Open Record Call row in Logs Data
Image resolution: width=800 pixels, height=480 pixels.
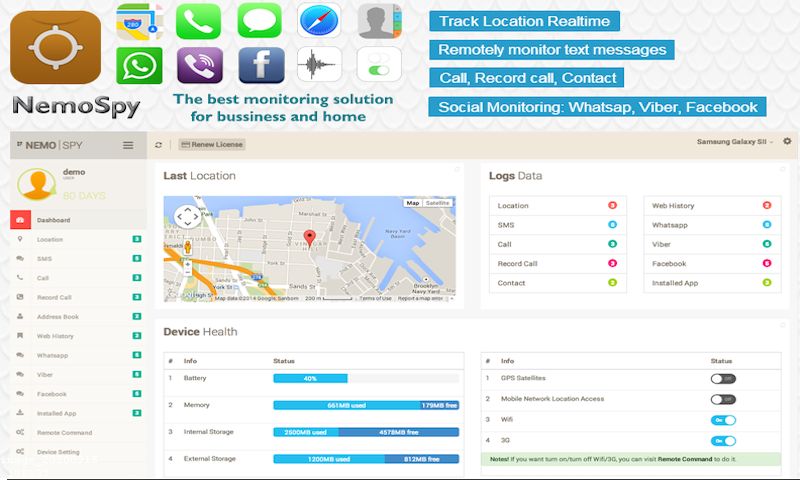(517, 264)
